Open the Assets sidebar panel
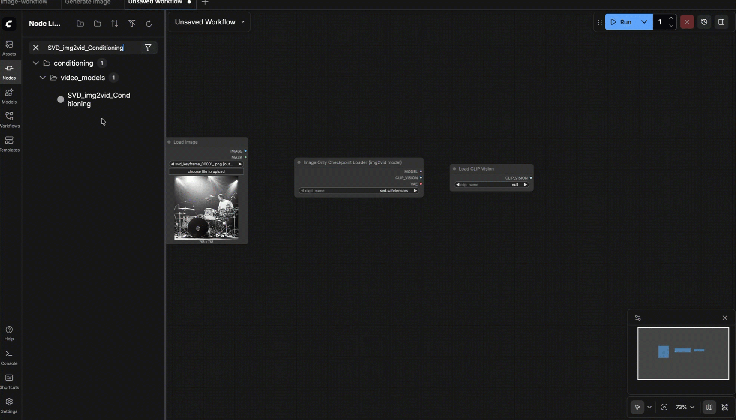This screenshot has width=736, height=420. point(9,47)
